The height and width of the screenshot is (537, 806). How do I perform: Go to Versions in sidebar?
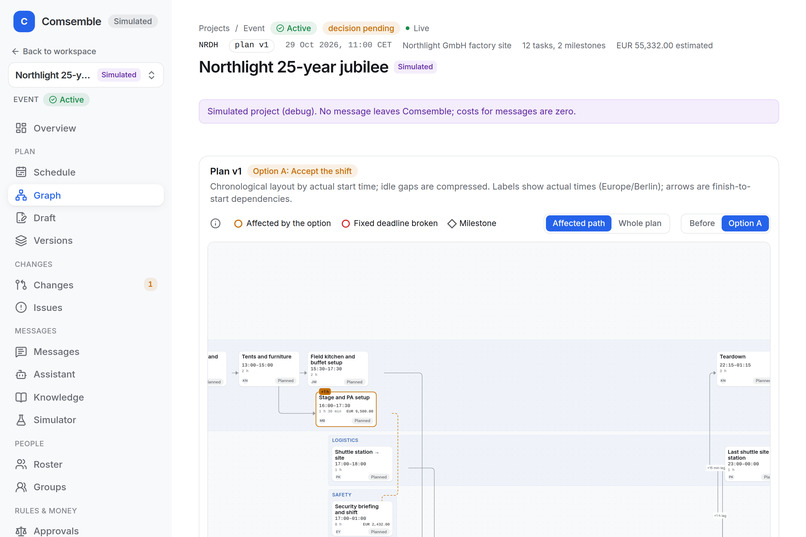(86, 240)
